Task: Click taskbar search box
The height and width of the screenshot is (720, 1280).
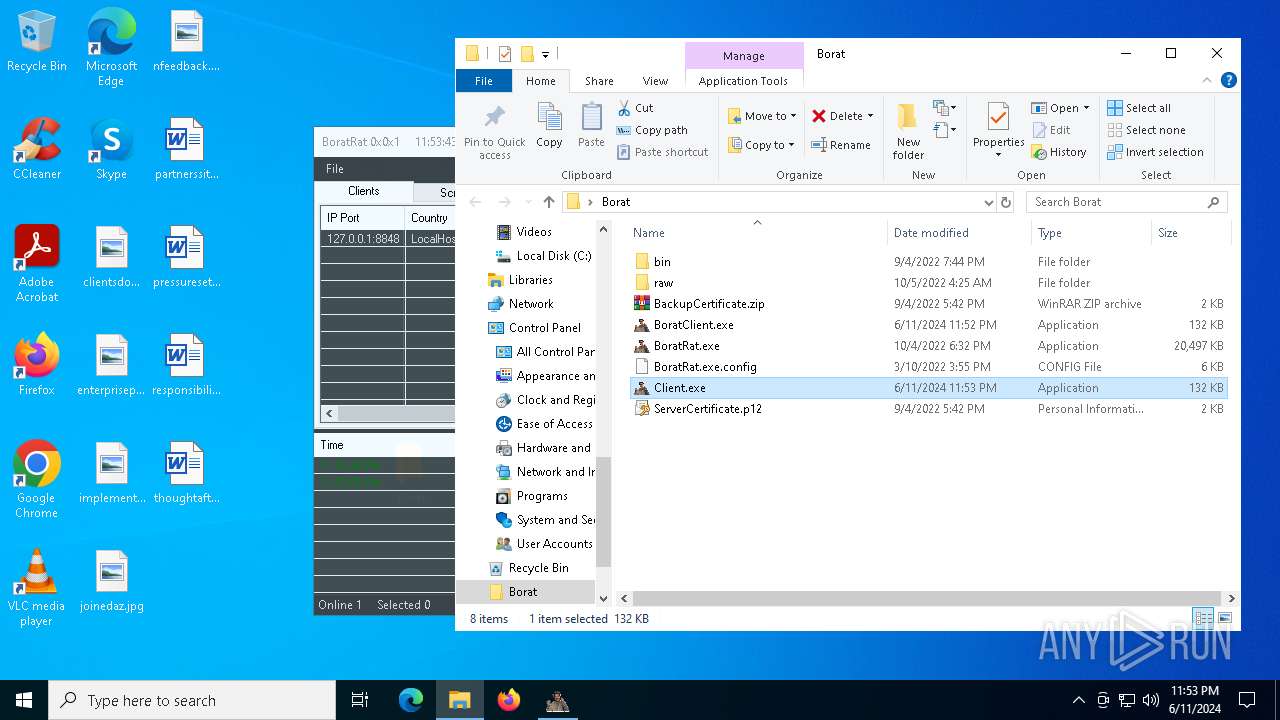Action: tap(192, 700)
